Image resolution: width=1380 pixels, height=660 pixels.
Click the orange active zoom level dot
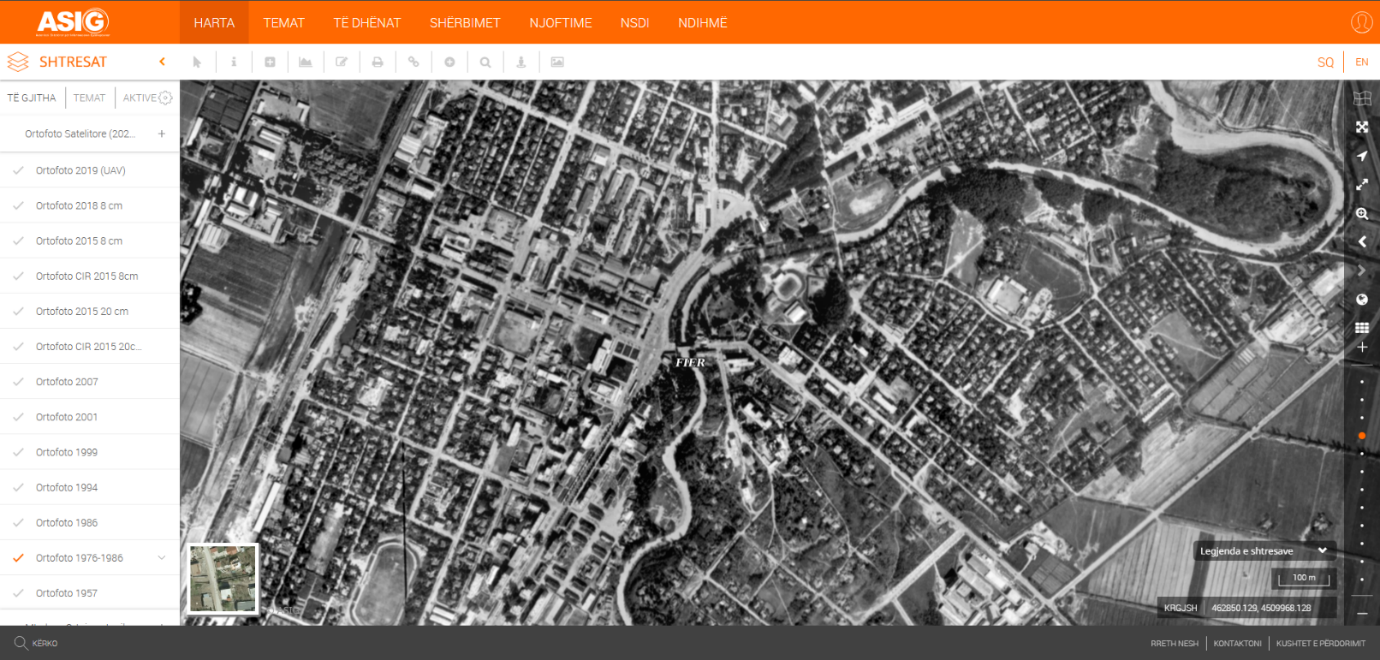1361,436
